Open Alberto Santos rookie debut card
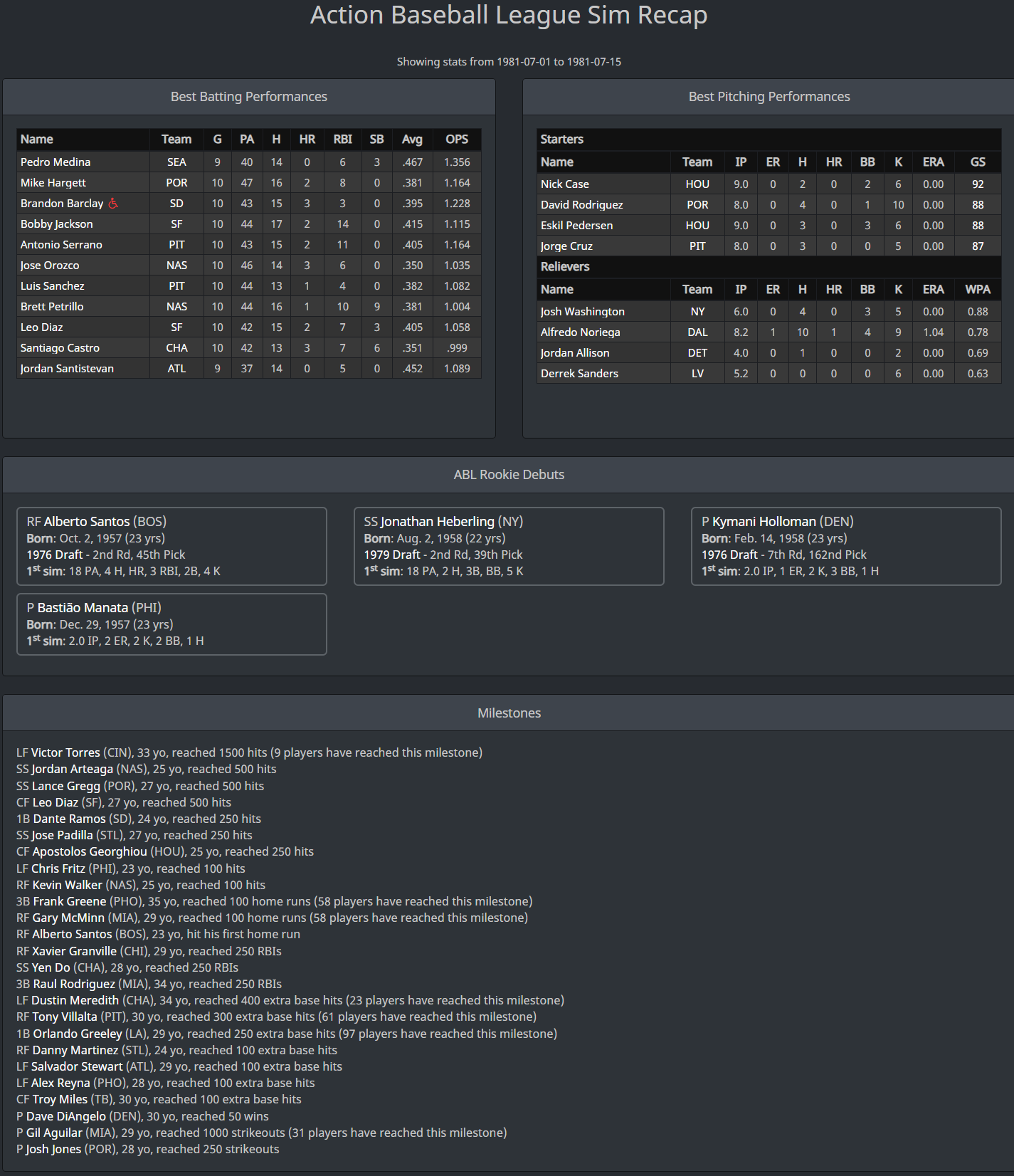 (87, 522)
